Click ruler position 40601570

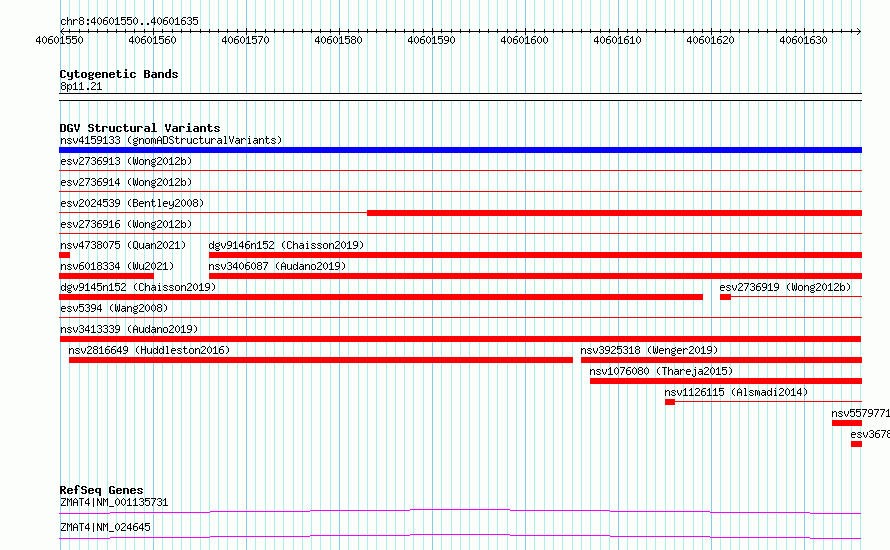245,40
